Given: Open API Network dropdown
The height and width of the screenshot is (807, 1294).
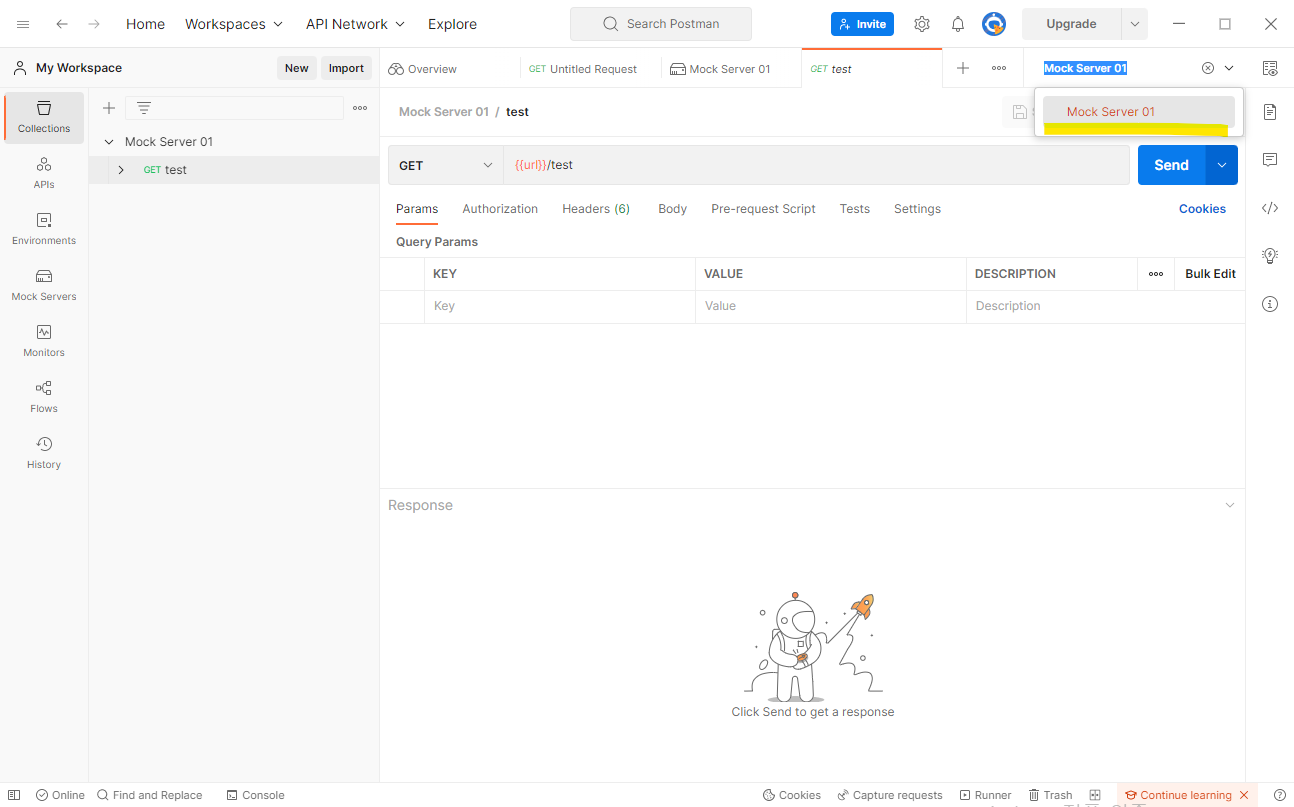Looking at the screenshot, I should tap(356, 24).
